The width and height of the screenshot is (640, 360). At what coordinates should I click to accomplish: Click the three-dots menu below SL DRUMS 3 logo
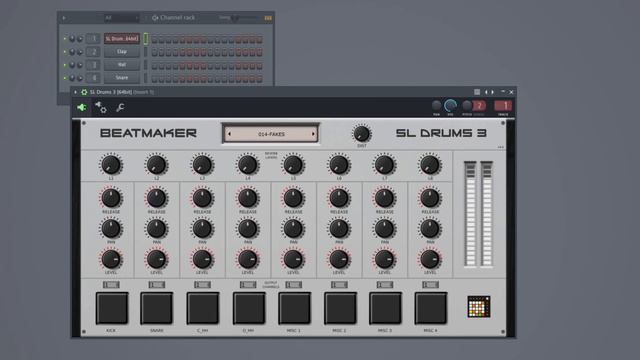pos(501,147)
